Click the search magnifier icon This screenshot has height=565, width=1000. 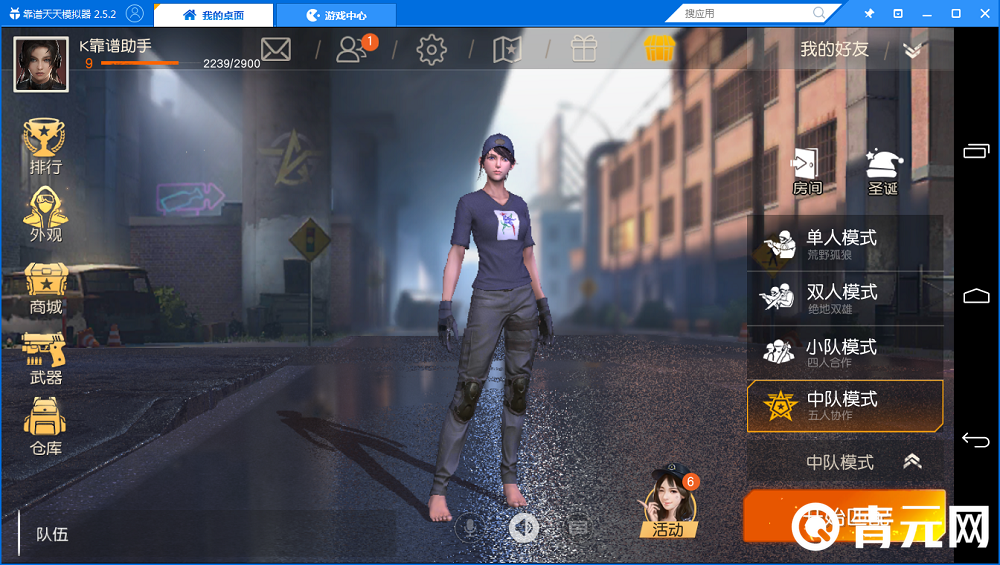pos(819,13)
